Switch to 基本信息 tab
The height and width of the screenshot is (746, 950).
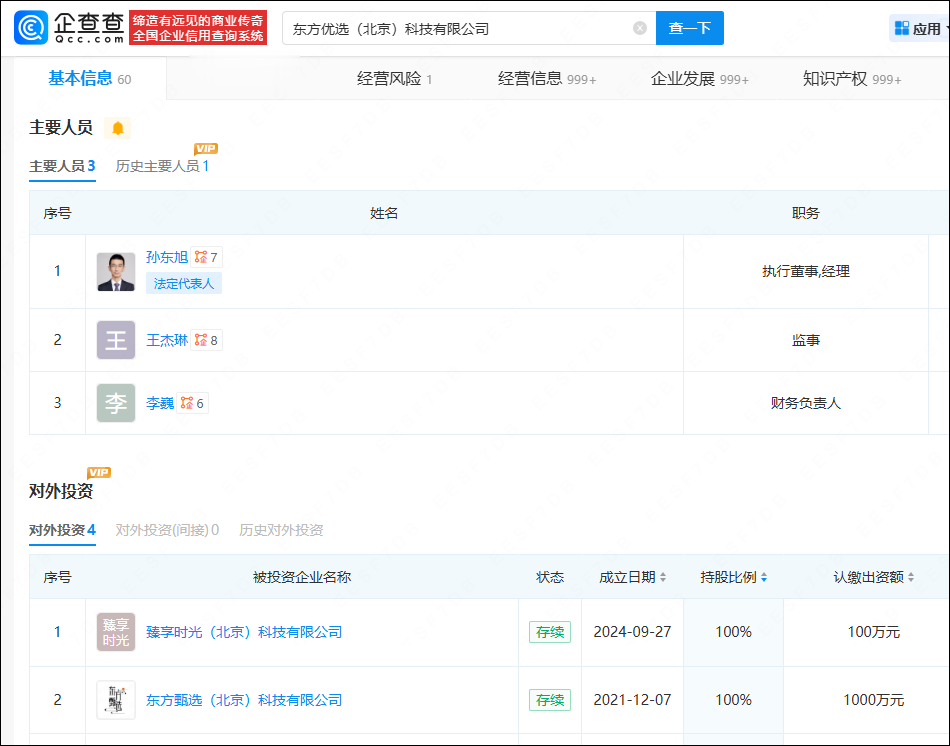click(x=90, y=78)
